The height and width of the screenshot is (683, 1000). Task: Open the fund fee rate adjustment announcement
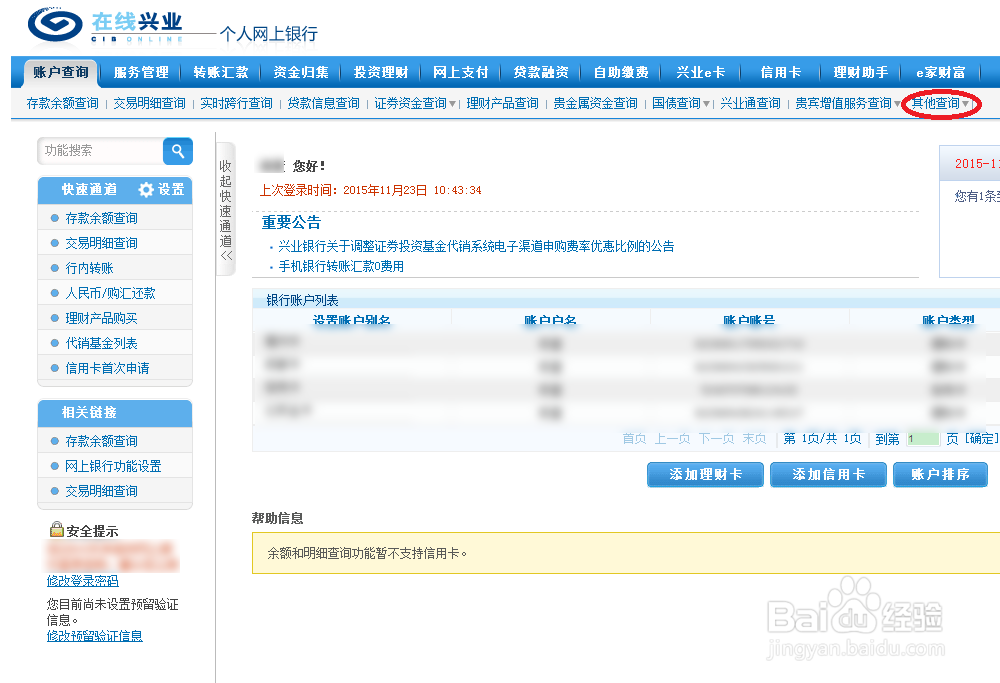coord(476,246)
